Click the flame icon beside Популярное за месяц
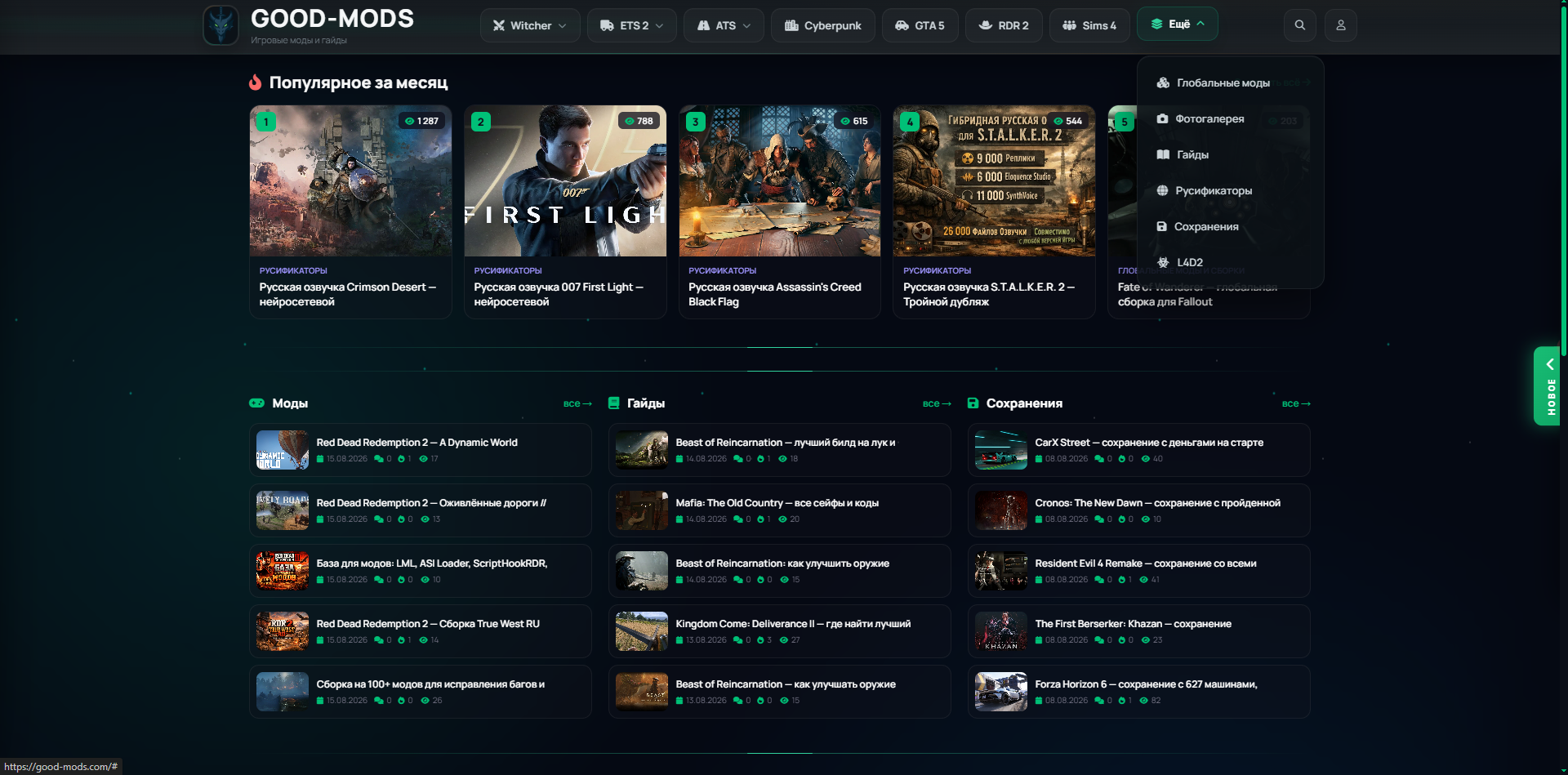Viewport: 1568px width, 775px height. click(x=256, y=82)
